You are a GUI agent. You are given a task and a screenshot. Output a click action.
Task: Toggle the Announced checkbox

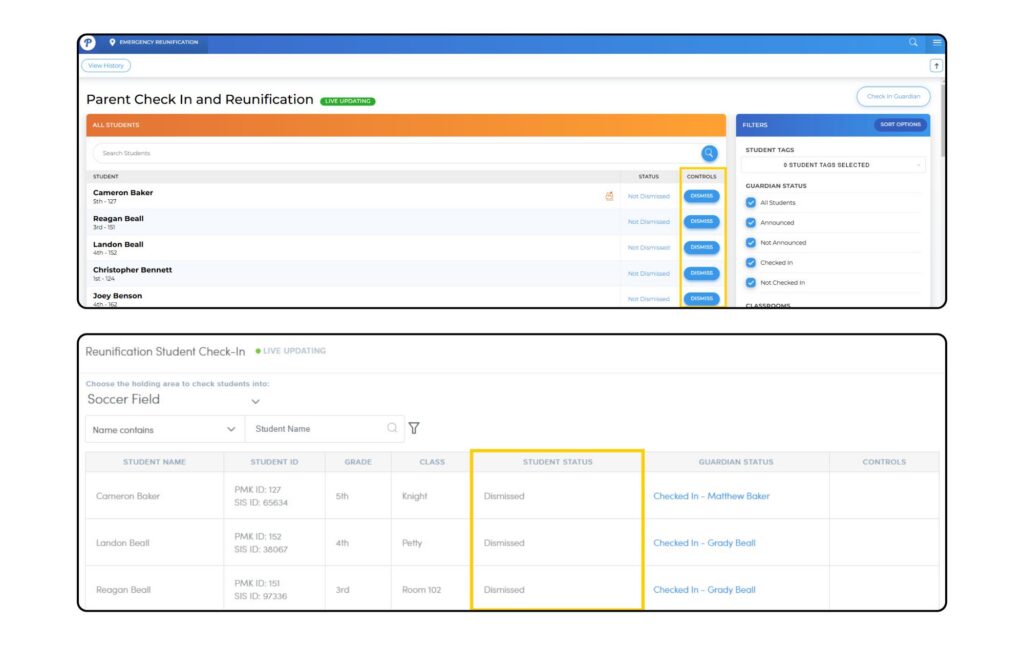(x=751, y=223)
